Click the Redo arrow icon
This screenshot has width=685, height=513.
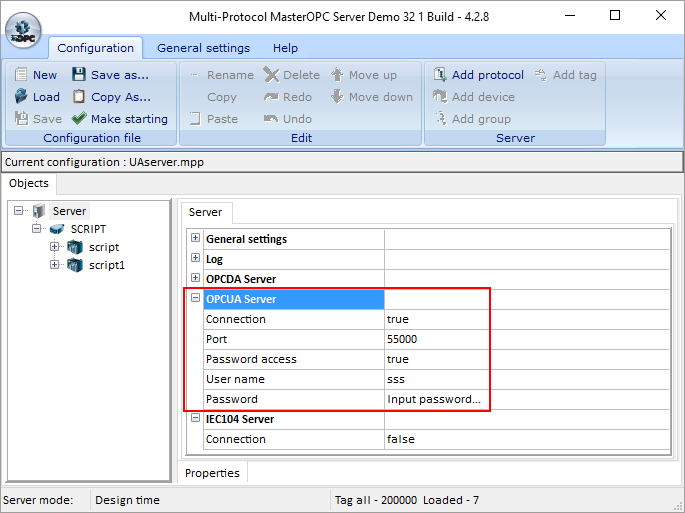(x=271, y=97)
